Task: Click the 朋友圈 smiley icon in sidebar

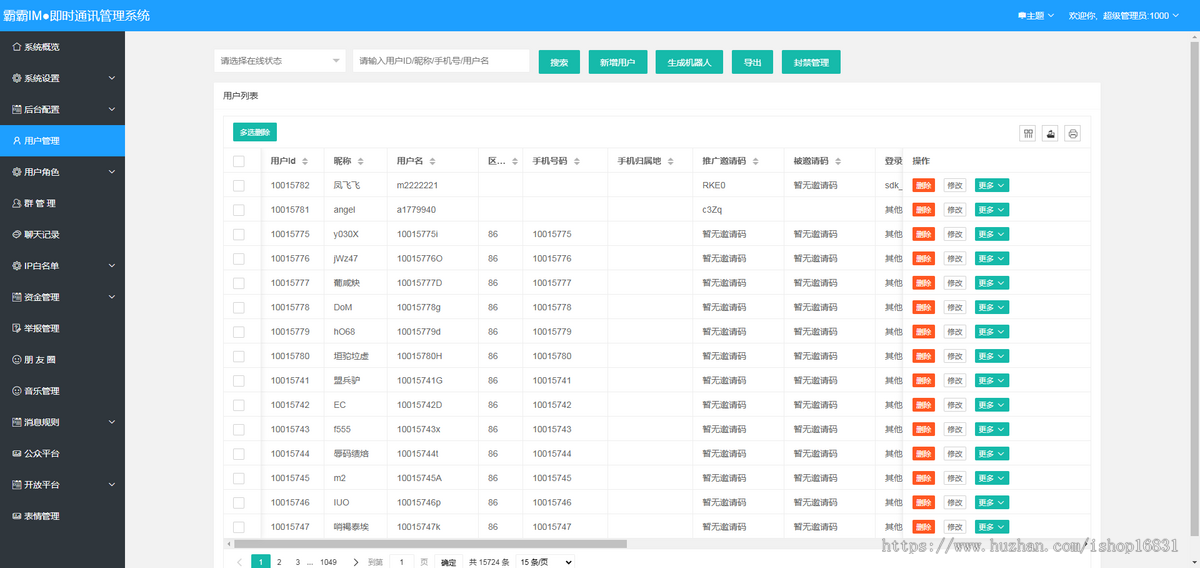Action: (16, 359)
